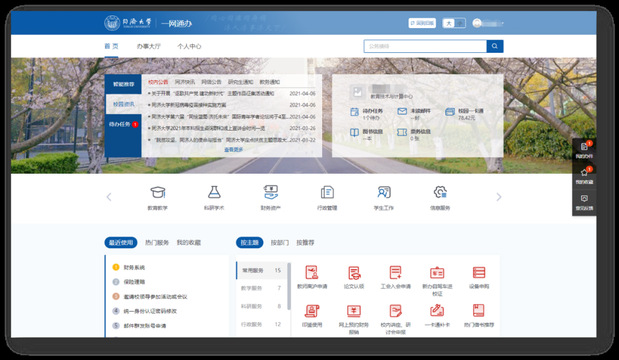The image size is (619, 360).
Task: Click the category list vertical scrollbar
Action: point(289,286)
